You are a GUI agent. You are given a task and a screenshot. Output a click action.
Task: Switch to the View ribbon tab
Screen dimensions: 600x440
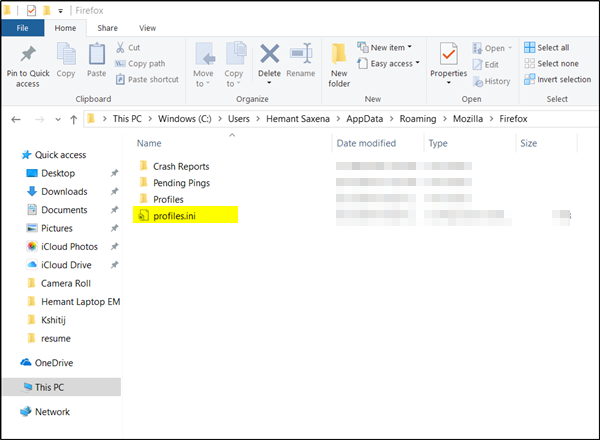(x=147, y=28)
